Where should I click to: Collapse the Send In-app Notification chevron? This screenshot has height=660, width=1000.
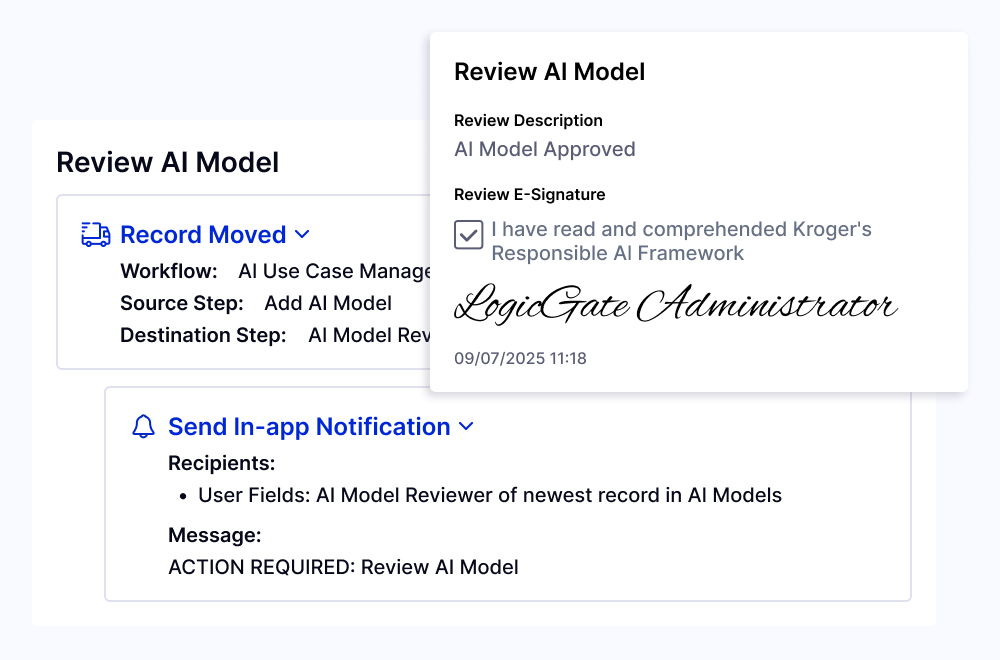point(466,426)
